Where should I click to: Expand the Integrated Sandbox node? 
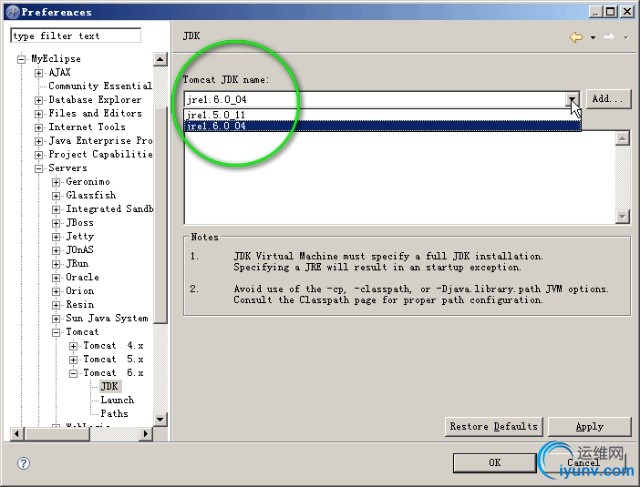(56, 210)
